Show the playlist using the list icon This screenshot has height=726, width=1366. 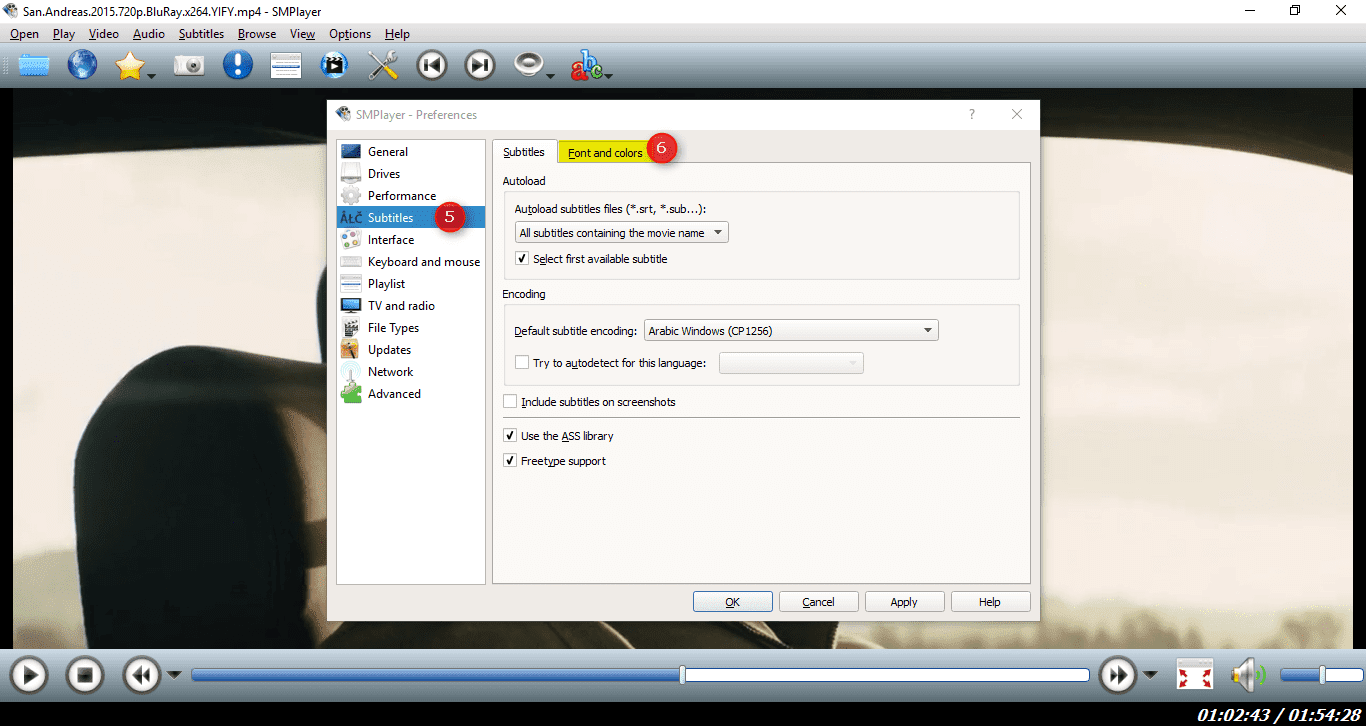tap(286, 66)
